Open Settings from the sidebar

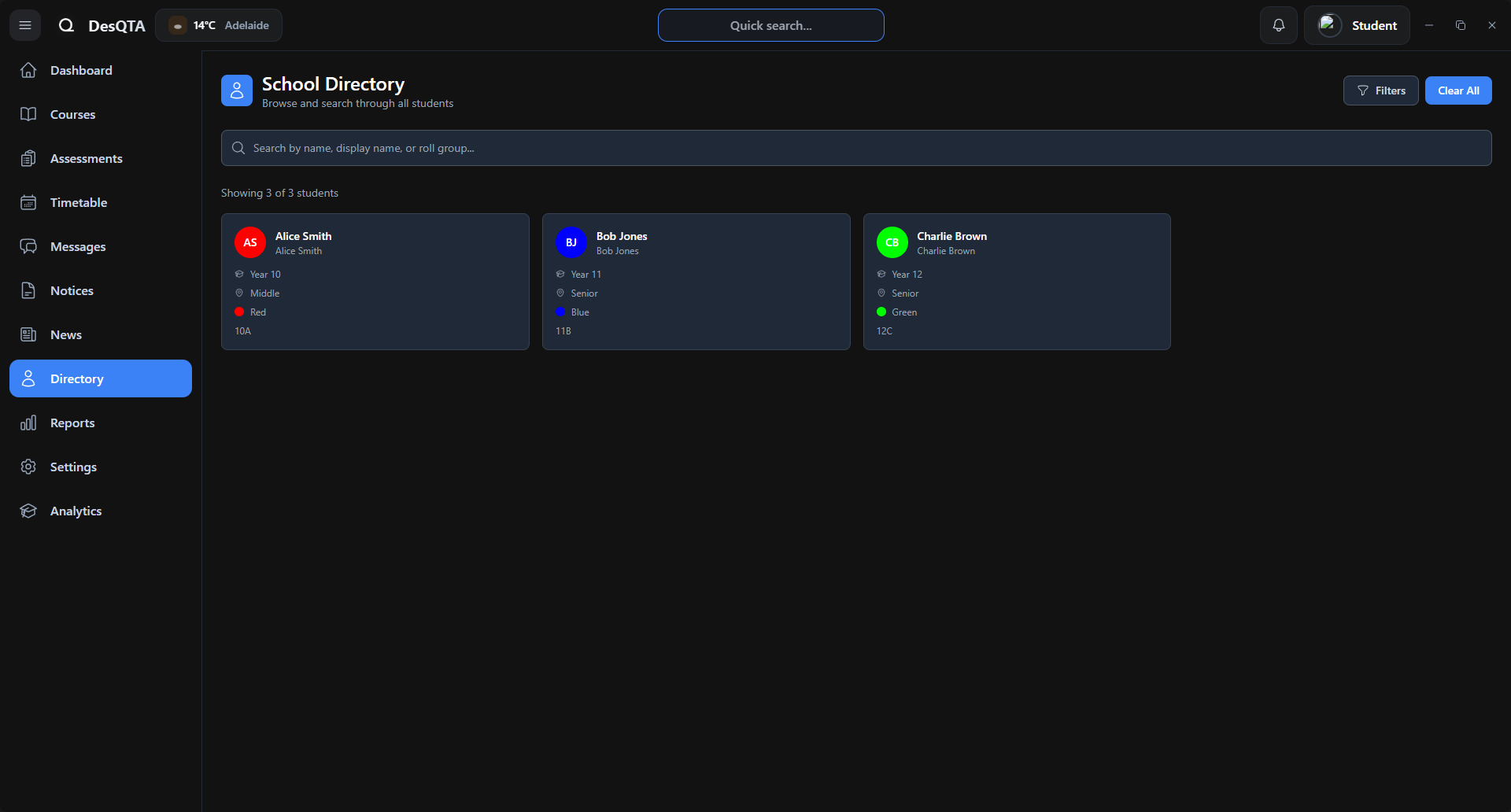click(73, 467)
